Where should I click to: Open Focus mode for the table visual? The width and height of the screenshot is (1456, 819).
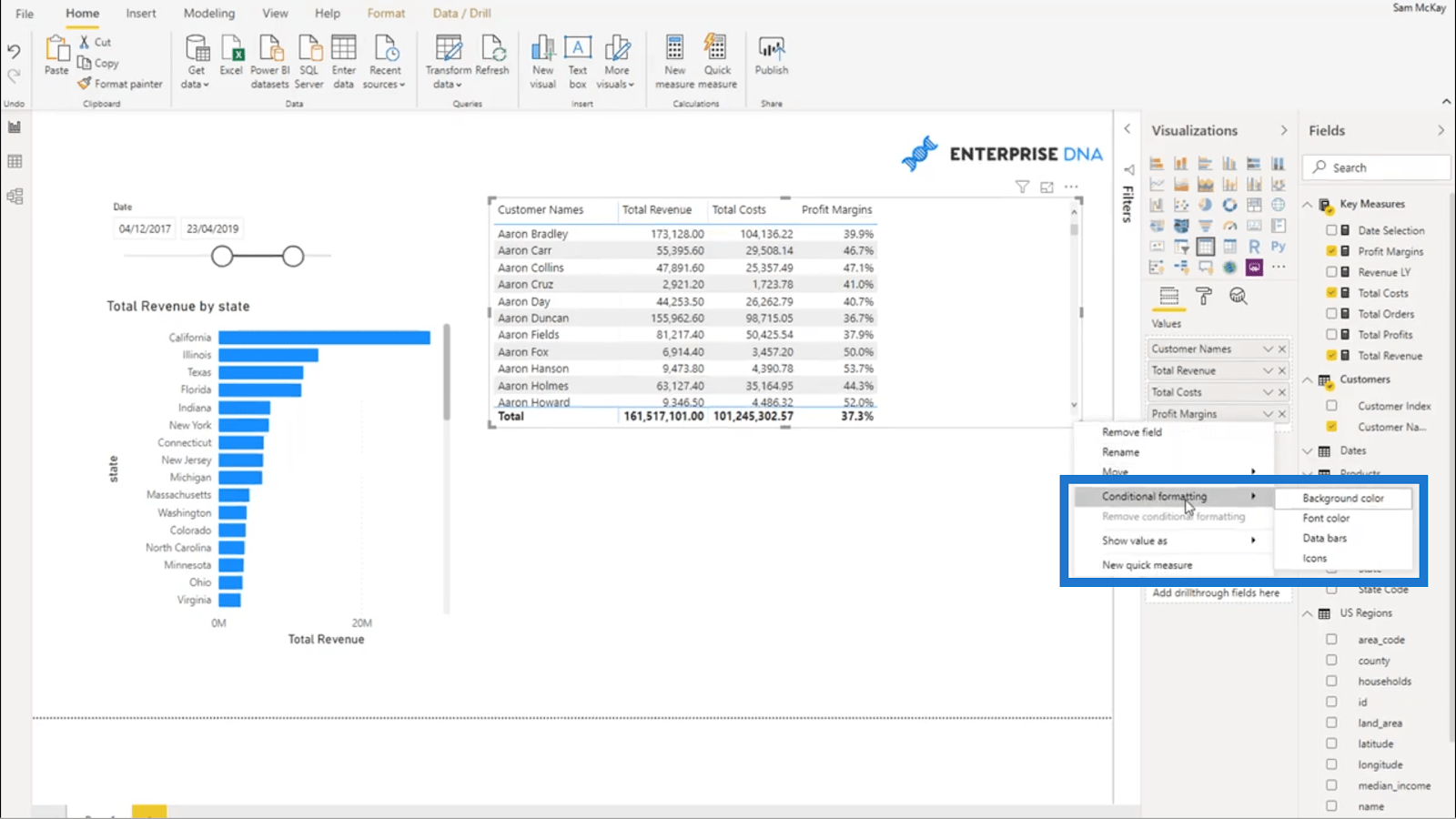1046,187
